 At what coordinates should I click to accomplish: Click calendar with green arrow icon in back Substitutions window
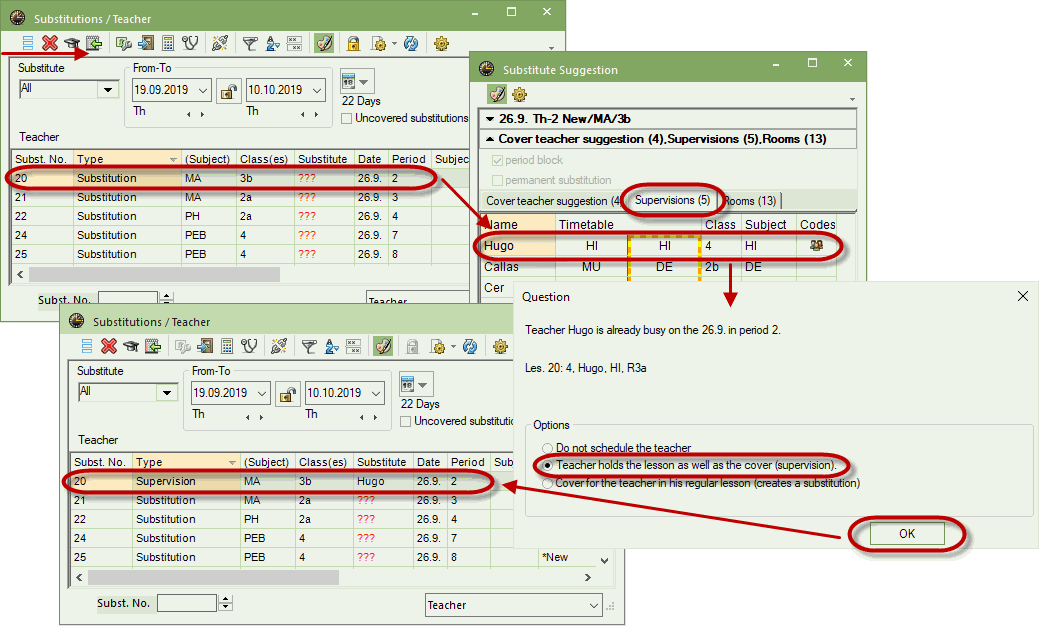(94, 44)
